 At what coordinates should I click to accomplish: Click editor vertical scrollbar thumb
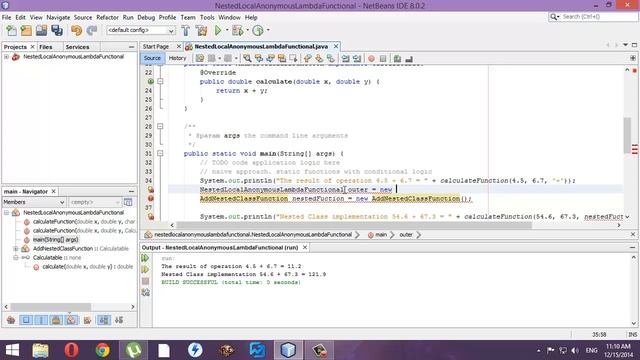(627, 135)
